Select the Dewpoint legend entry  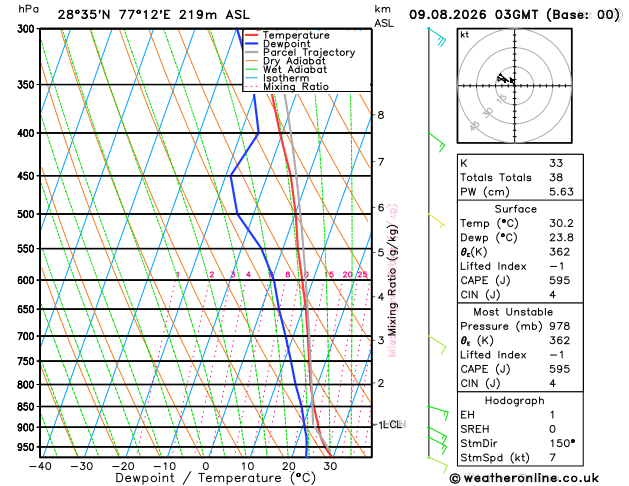pyautogui.click(x=278, y=44)
